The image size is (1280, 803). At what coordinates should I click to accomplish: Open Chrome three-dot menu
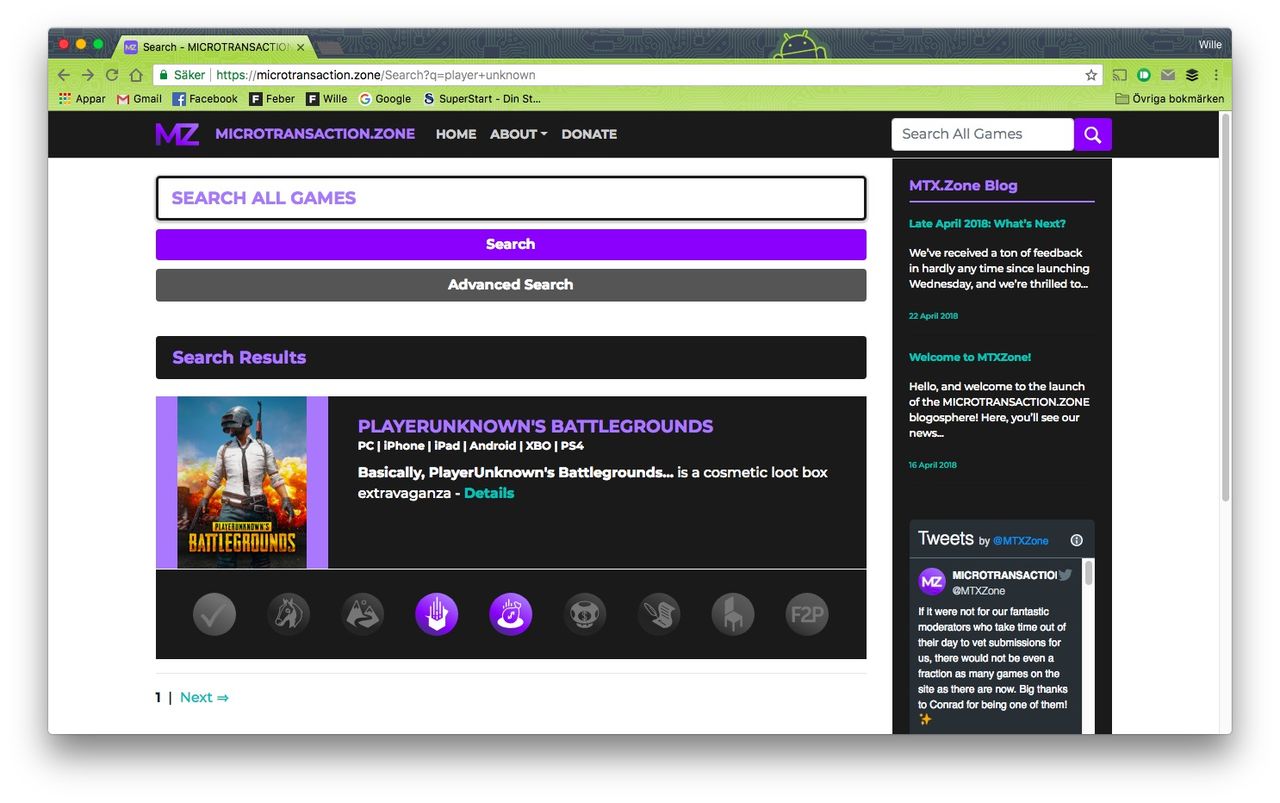pyautogui.click(x=1216, y=75)
